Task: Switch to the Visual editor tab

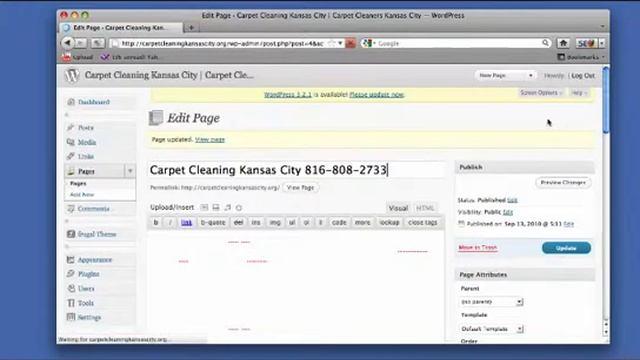Action: (x=398, y=208)
